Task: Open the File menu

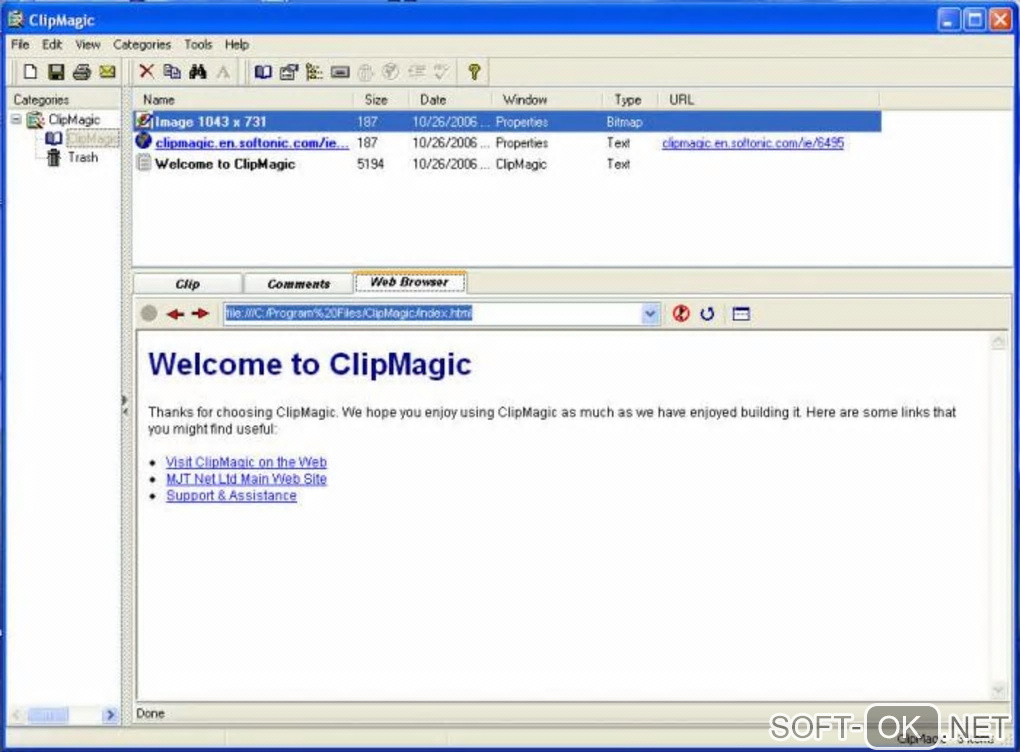Action: click(x=20, y=44)
